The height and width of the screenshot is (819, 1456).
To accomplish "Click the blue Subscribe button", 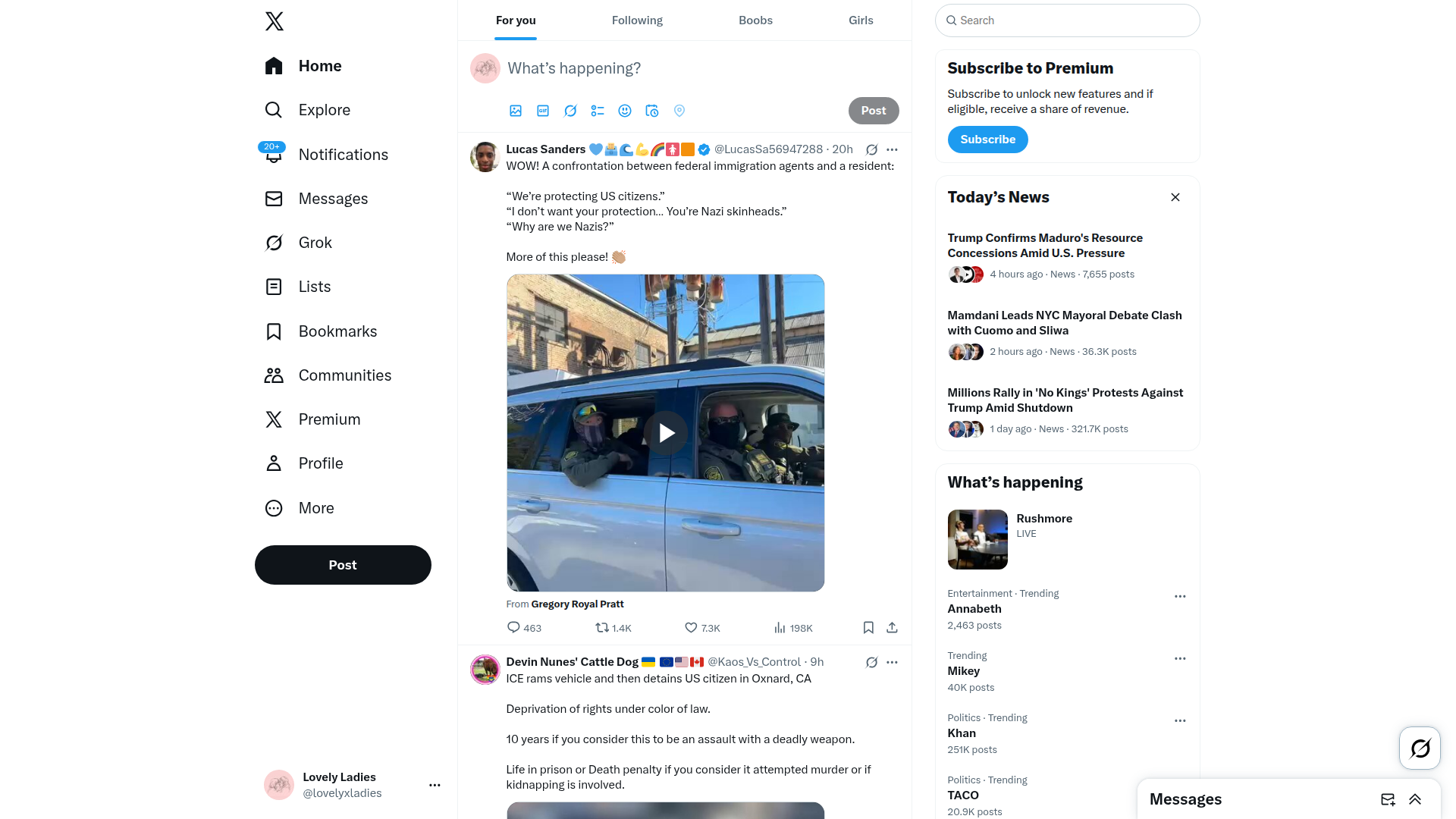I will [x=987, y=140].
